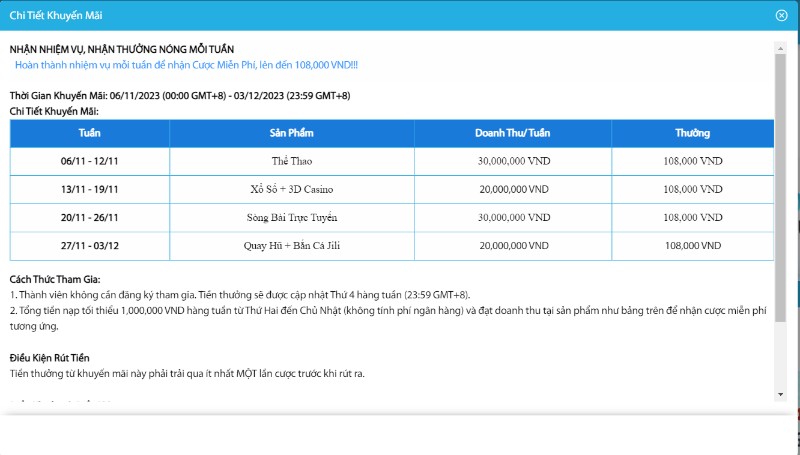Click the empty scrollbar track below thumb
The width and height of the screenshot is (800, 455).
point(780,360)
